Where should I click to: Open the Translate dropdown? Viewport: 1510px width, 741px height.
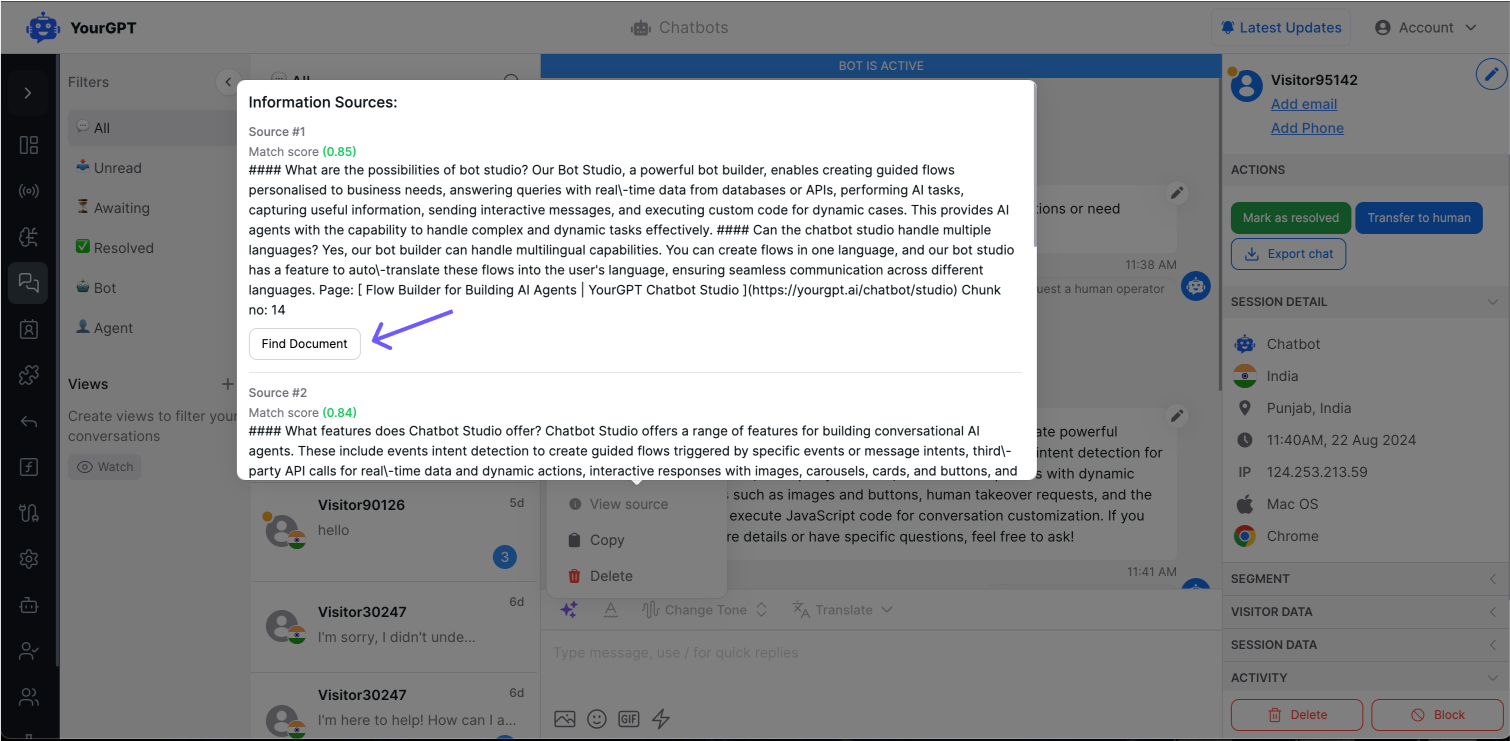click(842, 610)
